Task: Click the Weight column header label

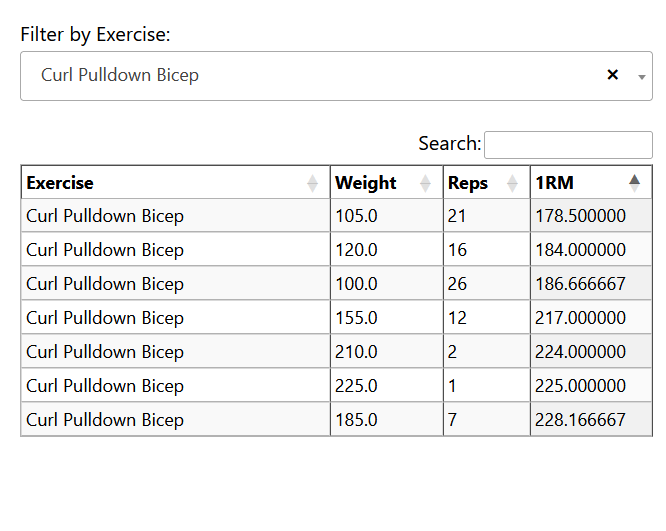Action: pos(366,183)
